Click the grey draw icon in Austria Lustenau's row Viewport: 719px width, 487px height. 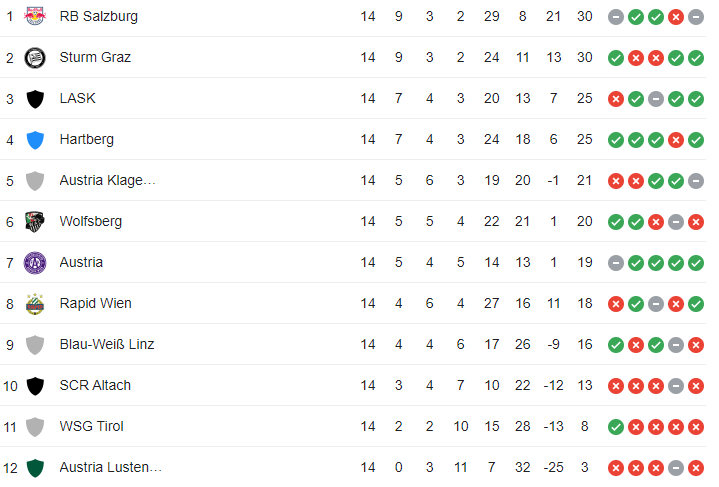tap(676, 468)
